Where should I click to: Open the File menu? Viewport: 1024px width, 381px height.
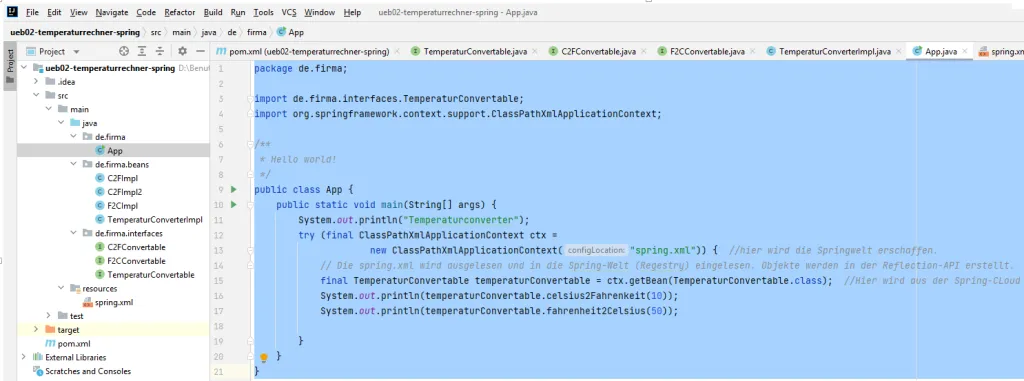[32, 12]
